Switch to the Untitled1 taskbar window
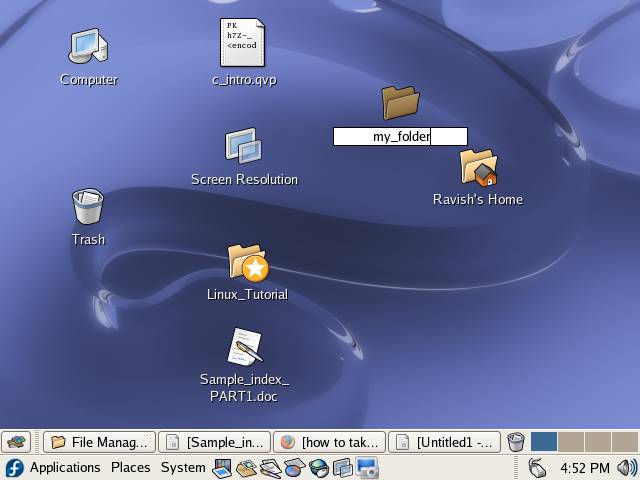The height and width of the screenshot is (480, 640). [443, 442]
